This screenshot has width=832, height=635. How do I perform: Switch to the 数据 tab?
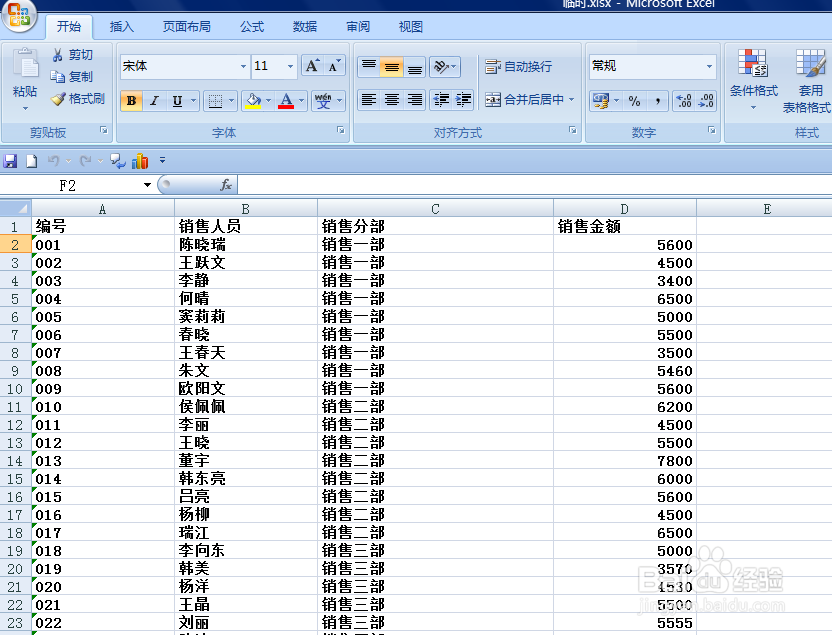(x=305, y=27)
